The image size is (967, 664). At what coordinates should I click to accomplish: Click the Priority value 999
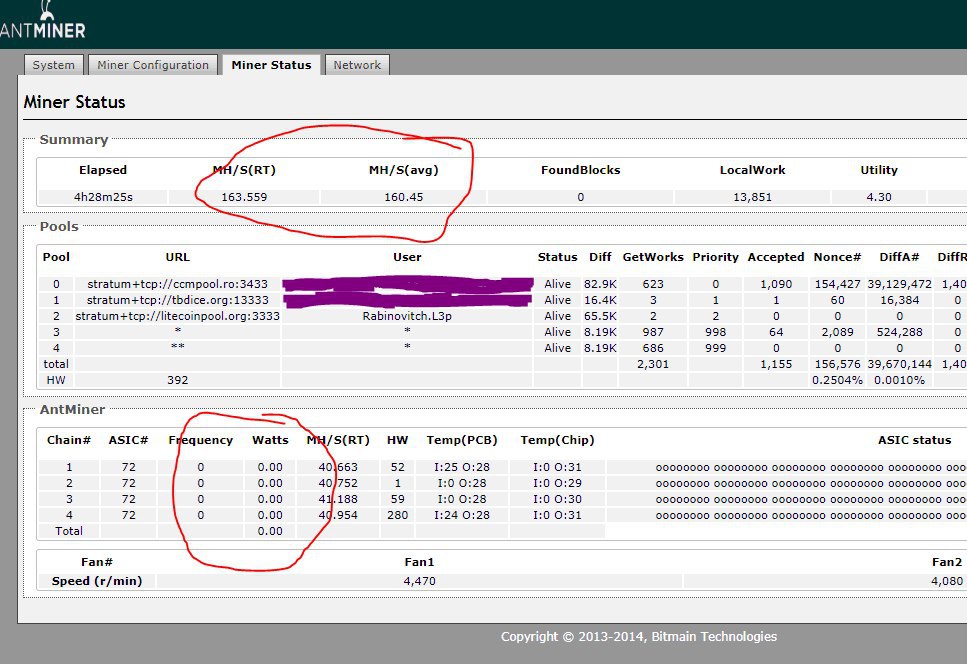click(715, 348)
